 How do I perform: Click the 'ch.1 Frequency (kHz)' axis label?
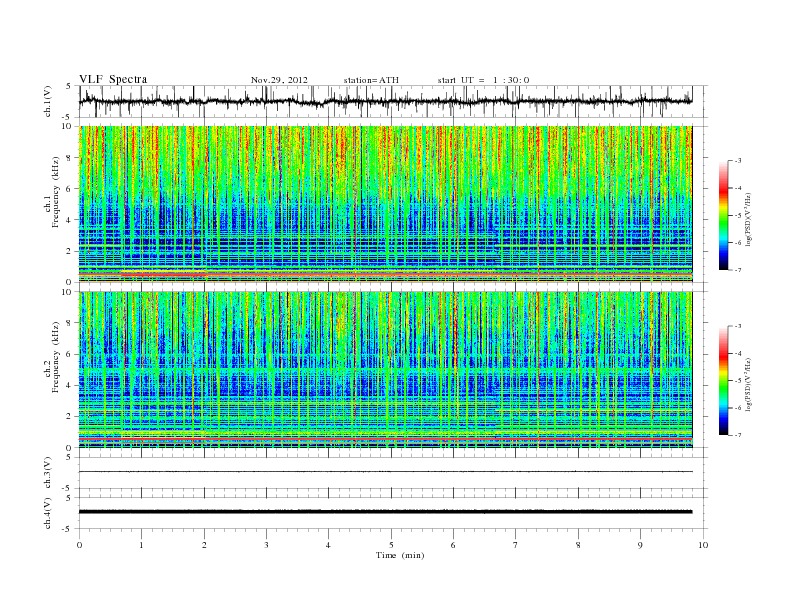click(x=52, y=192)
